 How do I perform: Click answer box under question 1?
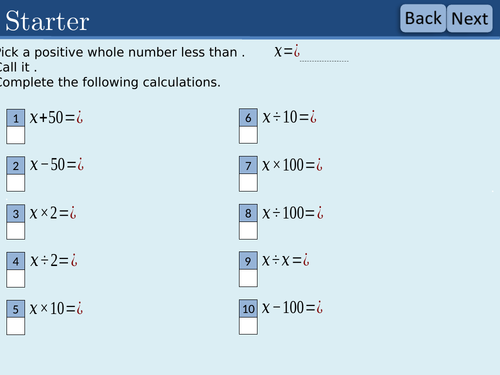pyautogui.click(x=16, y=135)
